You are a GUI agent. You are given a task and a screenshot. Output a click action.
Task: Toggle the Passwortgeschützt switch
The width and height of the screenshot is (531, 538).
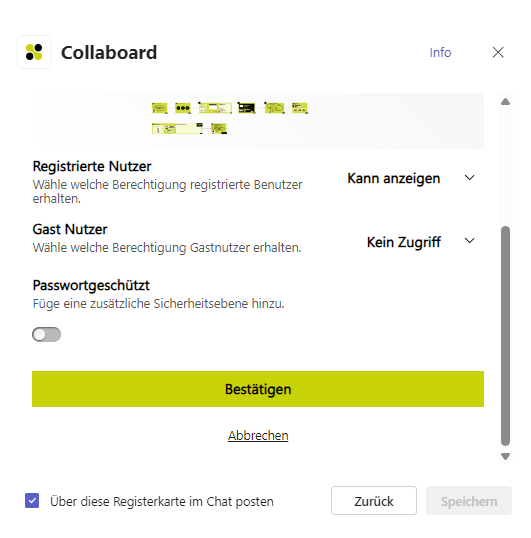(x=46, y=335)
